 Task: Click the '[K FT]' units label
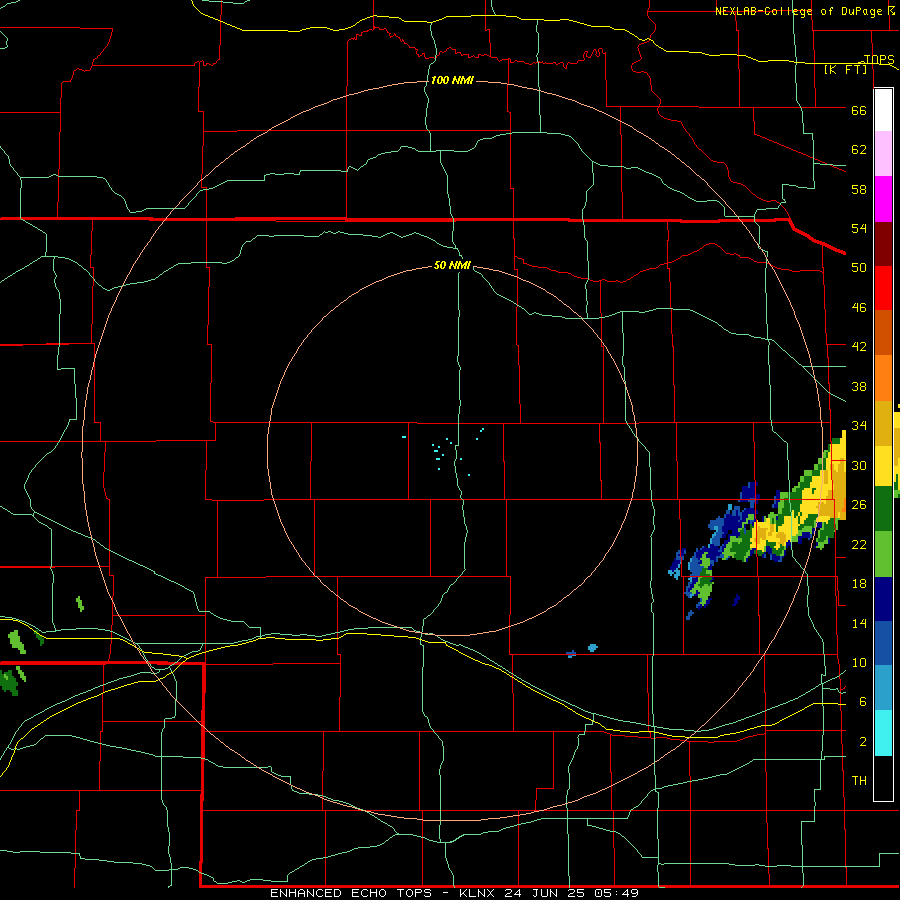pos(845,70)
